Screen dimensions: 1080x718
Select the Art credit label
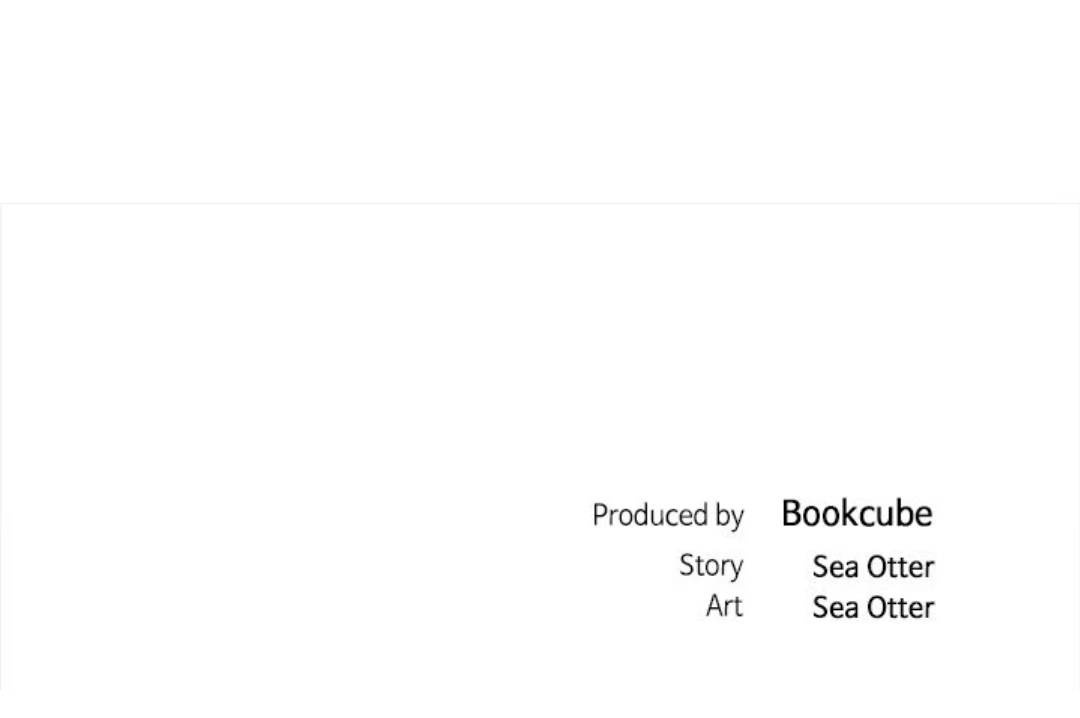(724, 606)
